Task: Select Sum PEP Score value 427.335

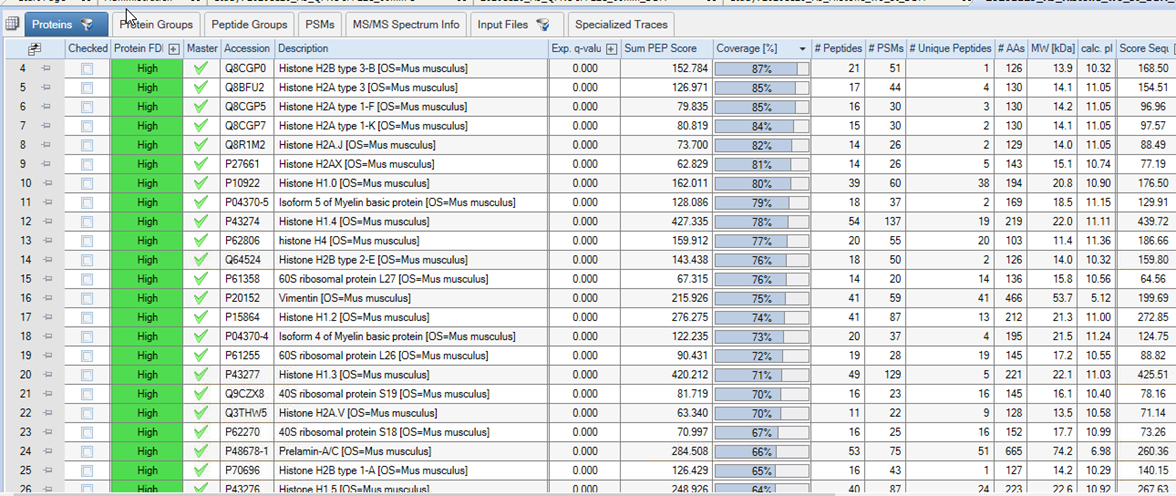Action: (668, 222)
